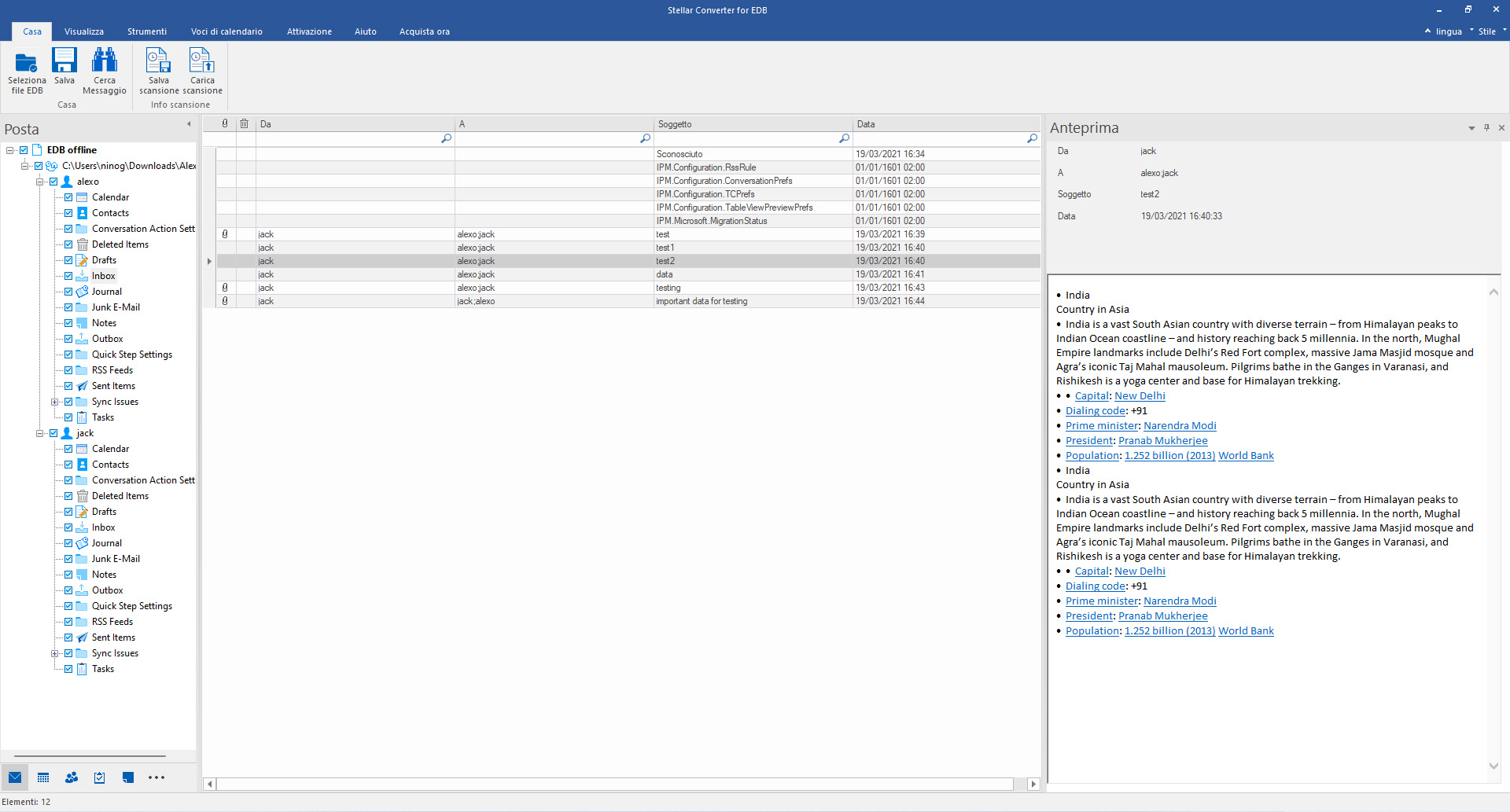Uncheck jack's Tasks checkbox

68,669
